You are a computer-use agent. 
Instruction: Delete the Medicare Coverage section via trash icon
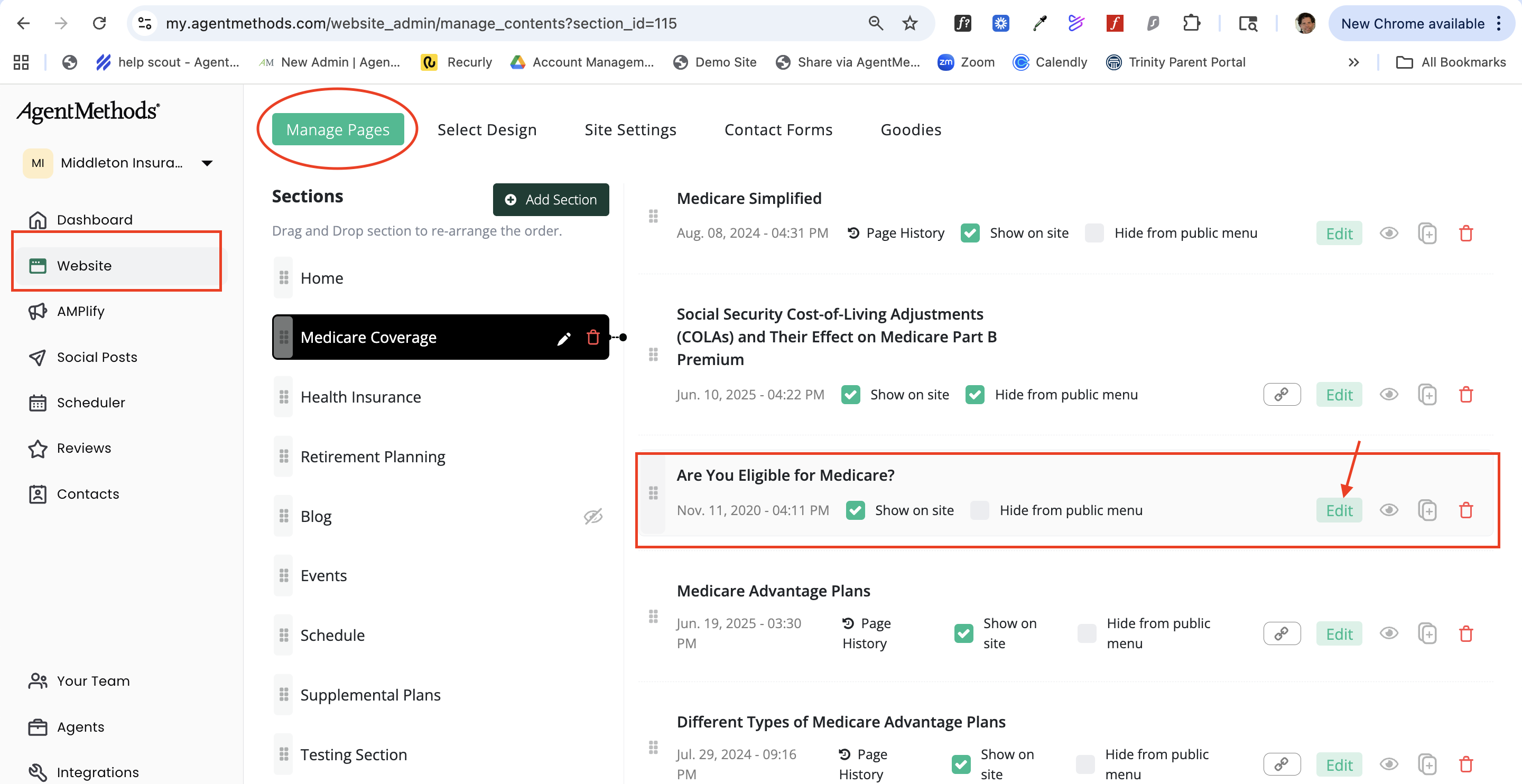(592, 338)
